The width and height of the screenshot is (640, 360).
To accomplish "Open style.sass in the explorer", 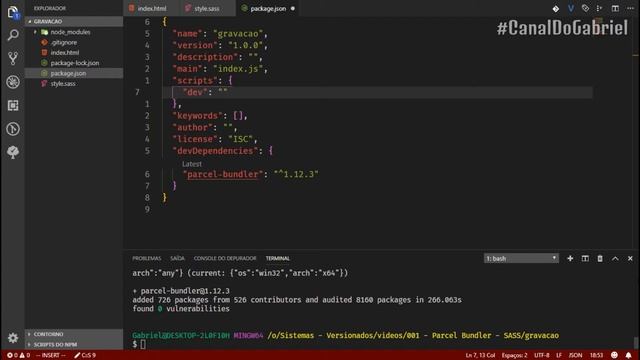I will click(73, 84).
